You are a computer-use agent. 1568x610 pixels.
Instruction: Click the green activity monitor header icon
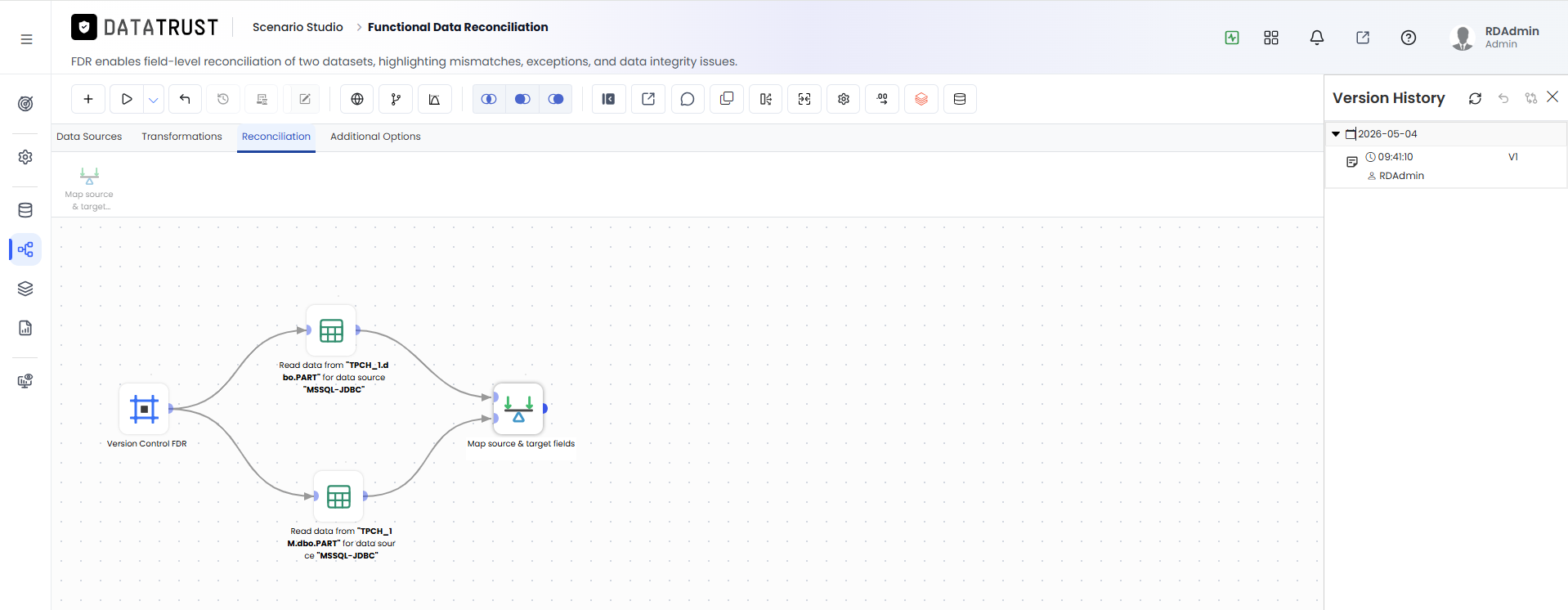[1232, 38]
